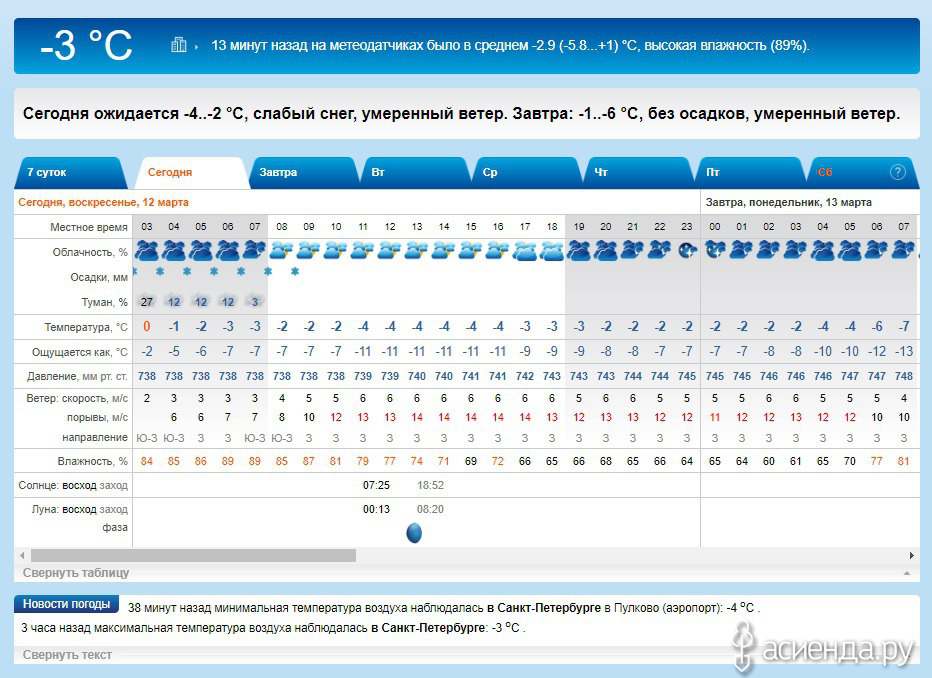Image resolution: width=932 pixels, height=678 pixels.
Task: Click the 20:00 cloudiness icon
Action: tap(606, 251)
